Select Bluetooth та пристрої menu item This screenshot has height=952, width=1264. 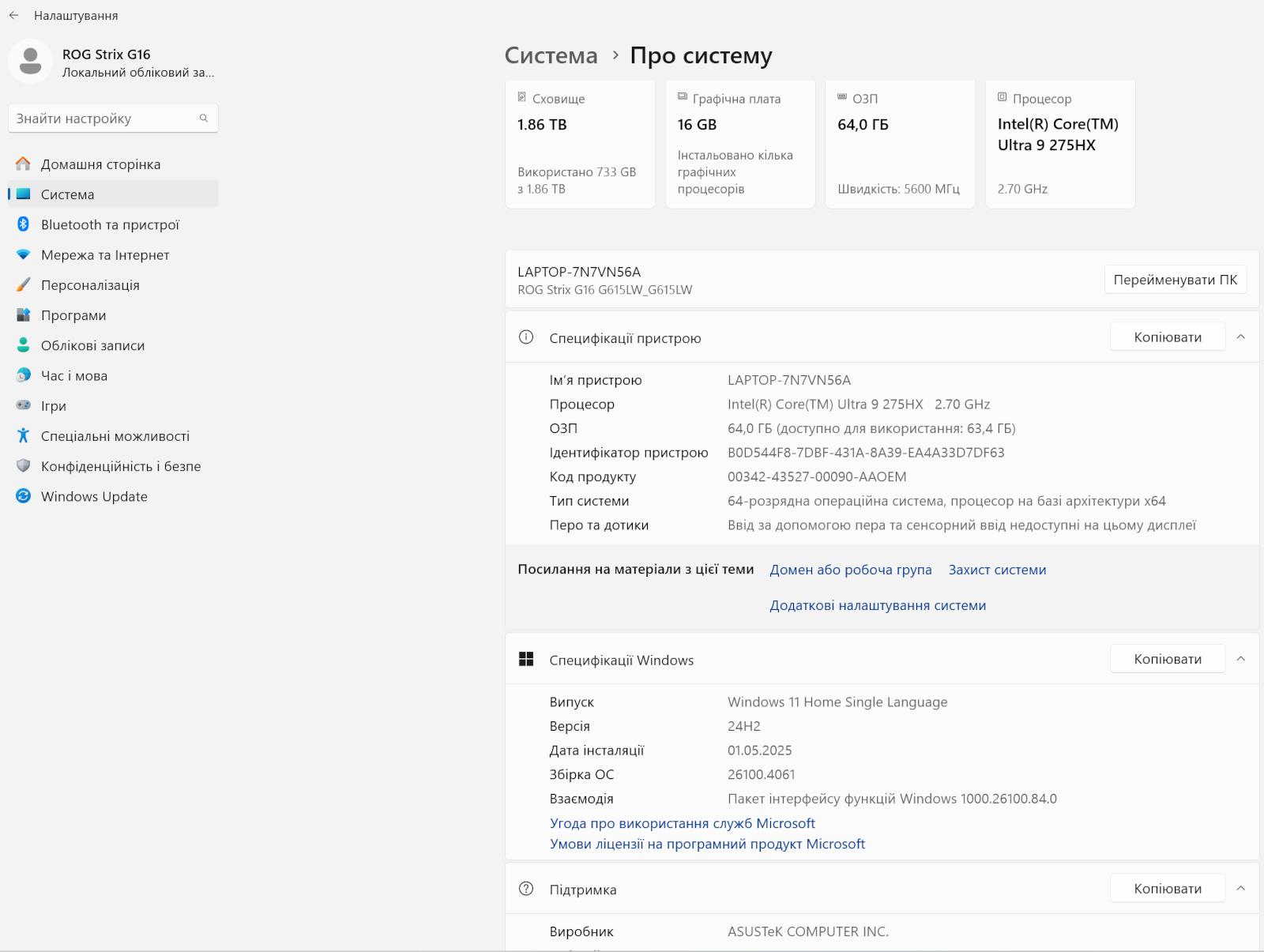click(114, 224)
